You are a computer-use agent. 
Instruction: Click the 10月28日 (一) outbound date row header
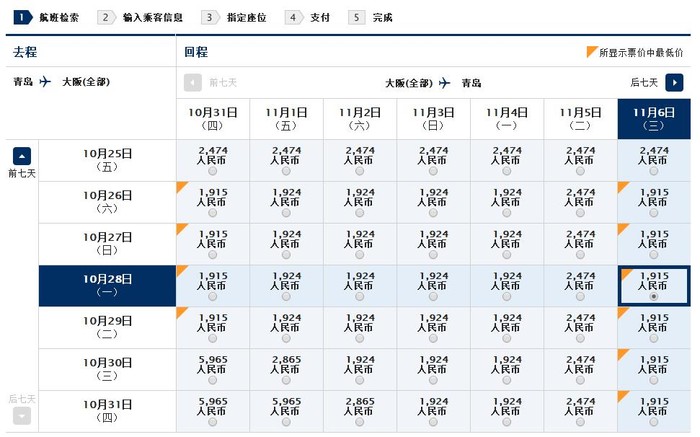click(x=107, y=285)
